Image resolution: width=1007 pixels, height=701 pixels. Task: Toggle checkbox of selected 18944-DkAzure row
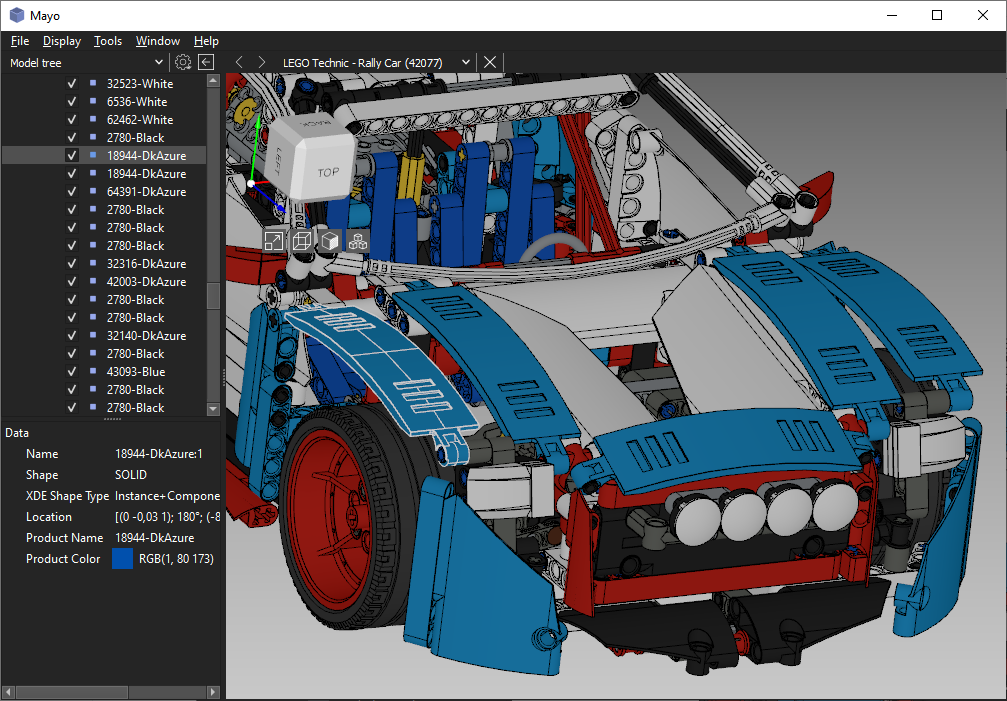71,155
